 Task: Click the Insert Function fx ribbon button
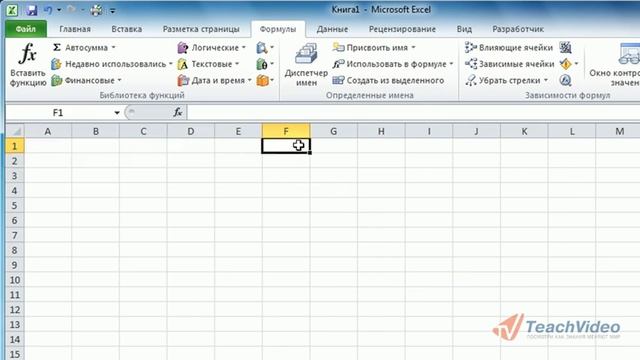[28, 64]
